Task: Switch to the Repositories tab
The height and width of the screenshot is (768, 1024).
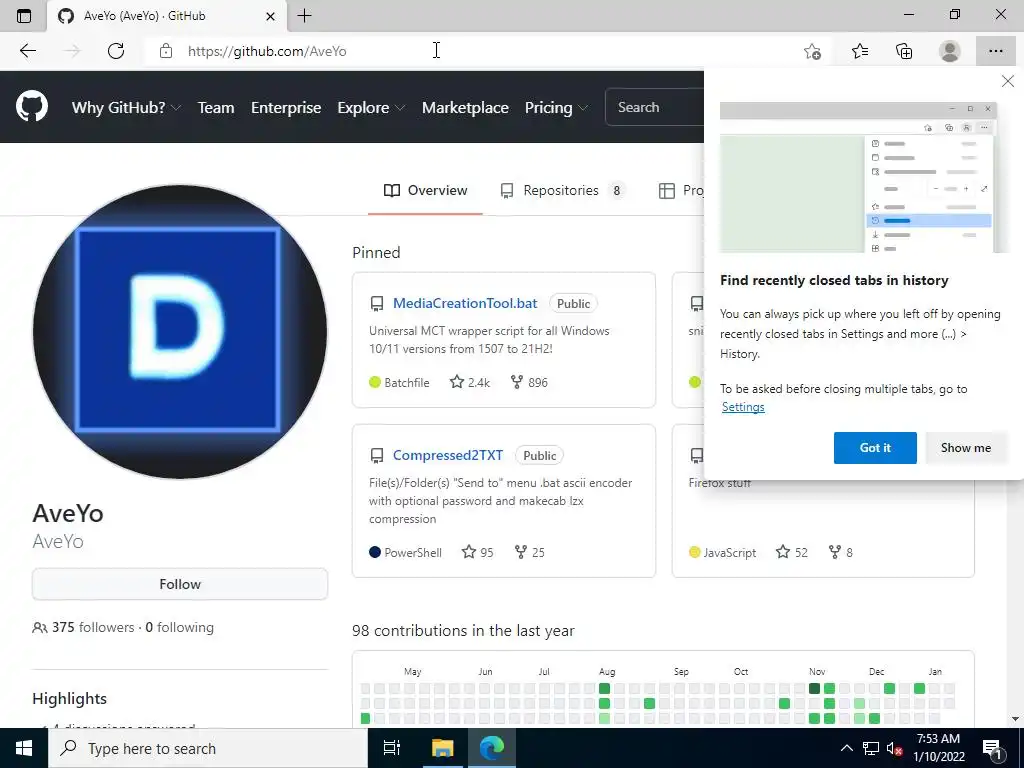Action: click(x=562, y=190)
